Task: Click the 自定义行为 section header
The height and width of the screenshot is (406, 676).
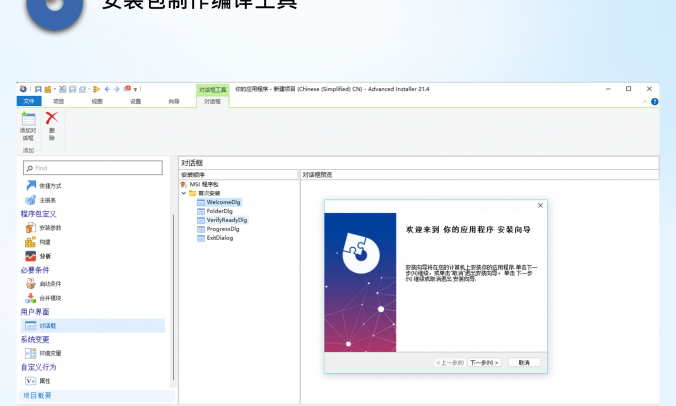Action: (38, 367)
